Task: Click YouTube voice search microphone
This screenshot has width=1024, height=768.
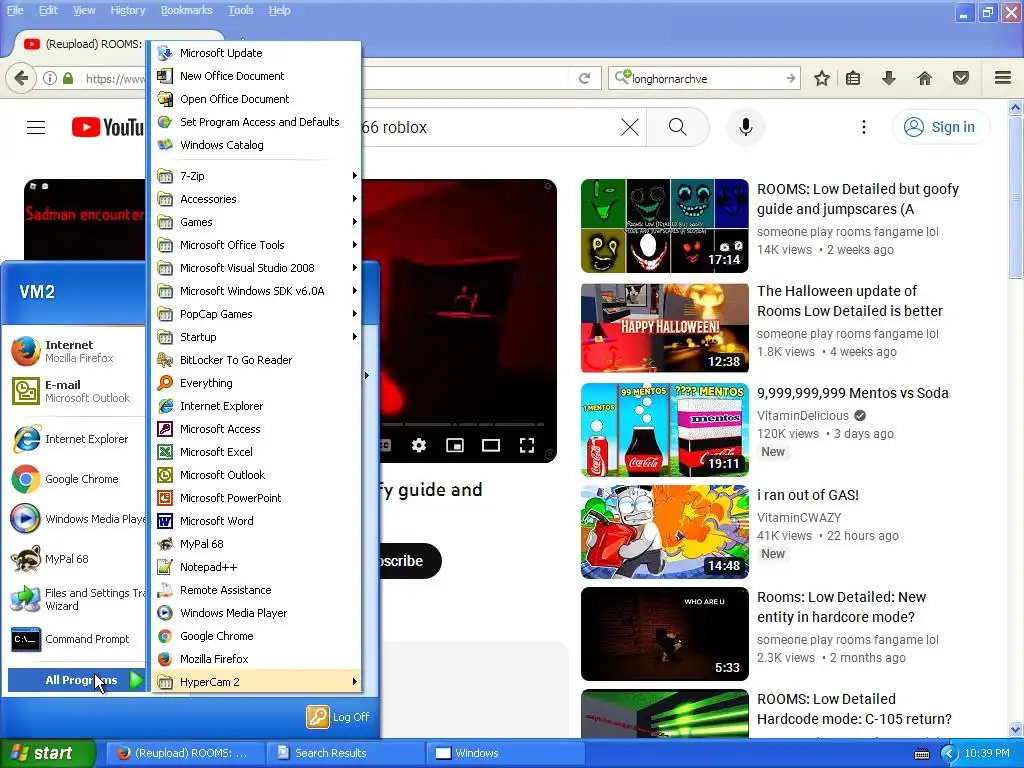Action: pos(746,127)
